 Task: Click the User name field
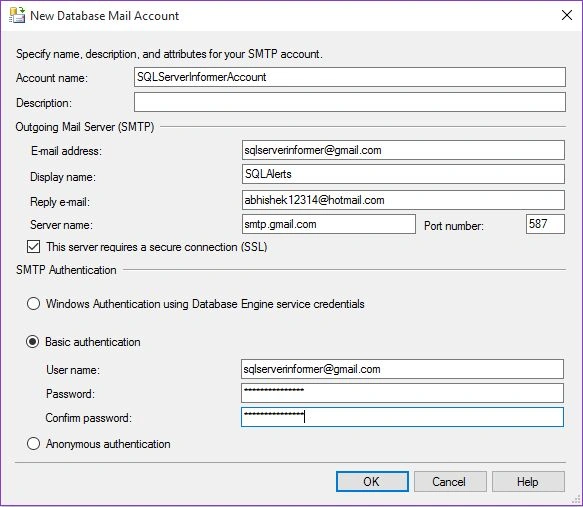coord(402,369)
